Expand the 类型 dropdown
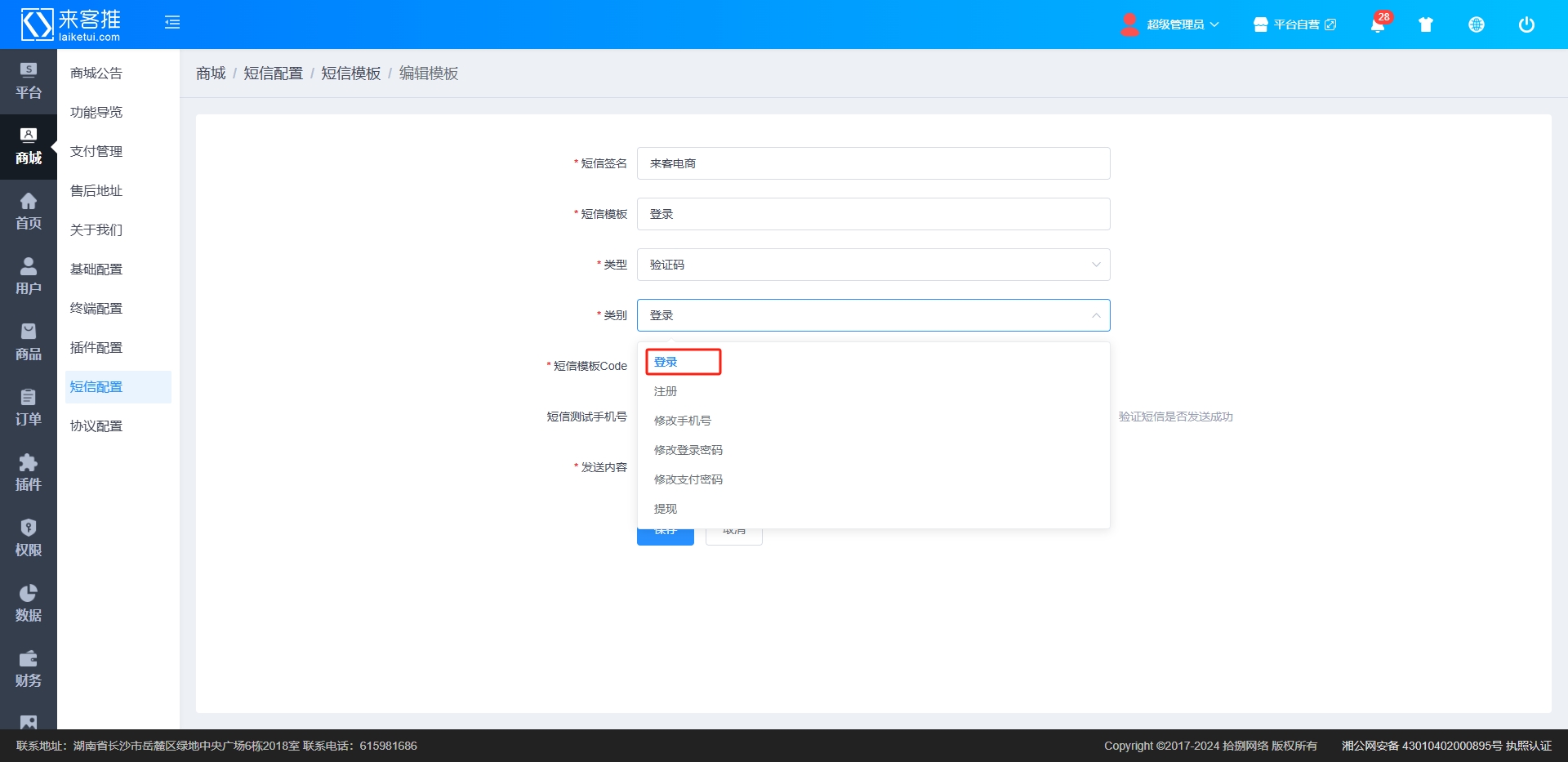 (x=872, y=265)
